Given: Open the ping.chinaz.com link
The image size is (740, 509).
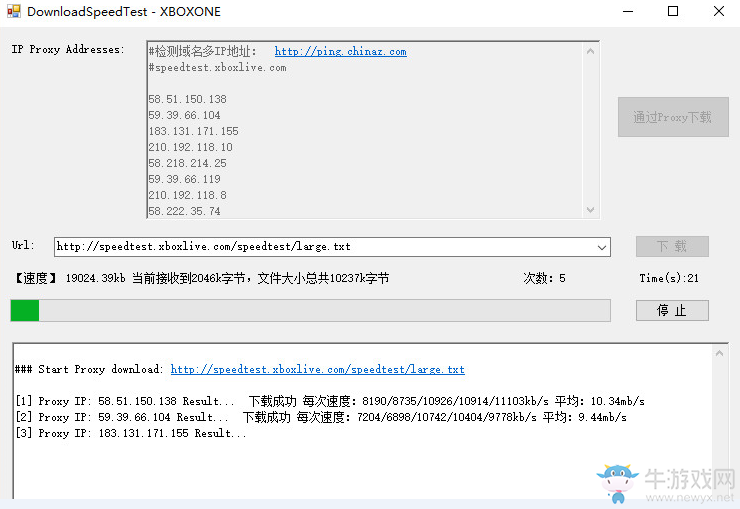Looking at the screenshot, I should point(340,51).
